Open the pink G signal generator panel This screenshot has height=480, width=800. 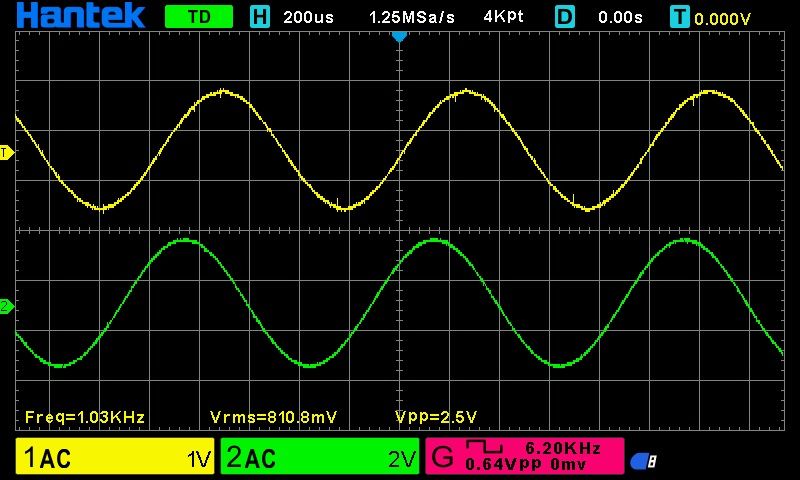pos(524,456)
